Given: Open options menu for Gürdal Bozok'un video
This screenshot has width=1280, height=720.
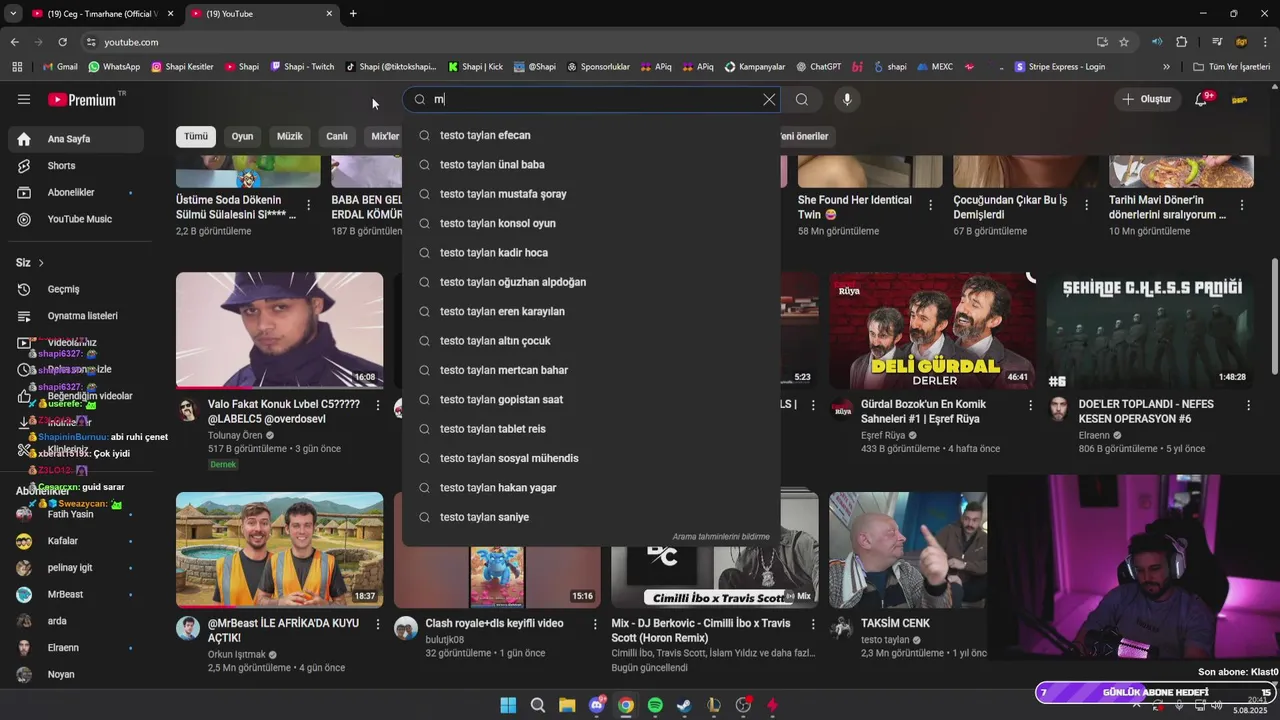Looking at the screenshot, I should [1031, 405].
